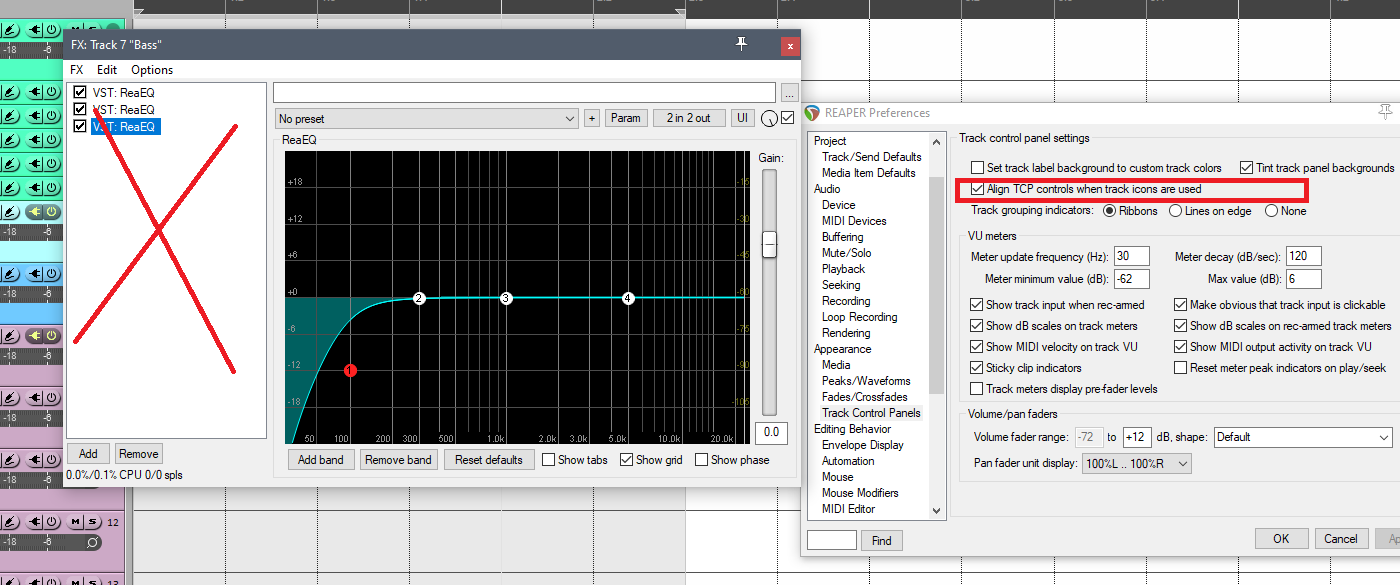1400x585 pixels.
Task: Click the yellow FX power icon on the green track
Action: (50, 212)
